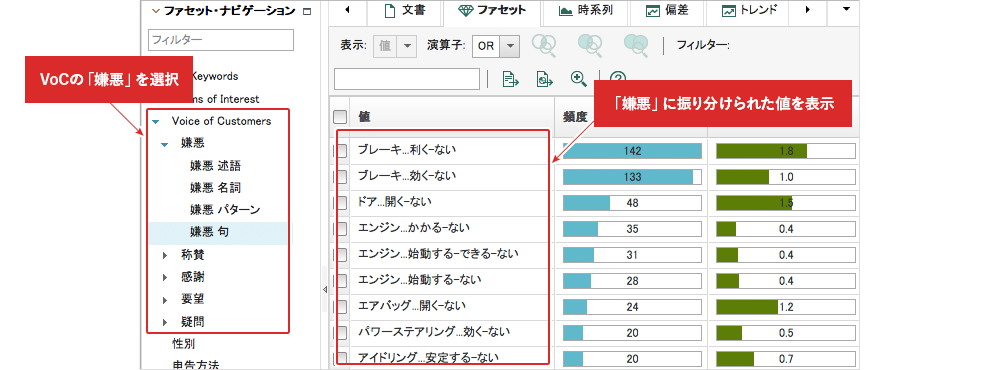Toggle the select-all checkbox in table header
This screenshot has height=370, width=1000.
coord(341,117)
